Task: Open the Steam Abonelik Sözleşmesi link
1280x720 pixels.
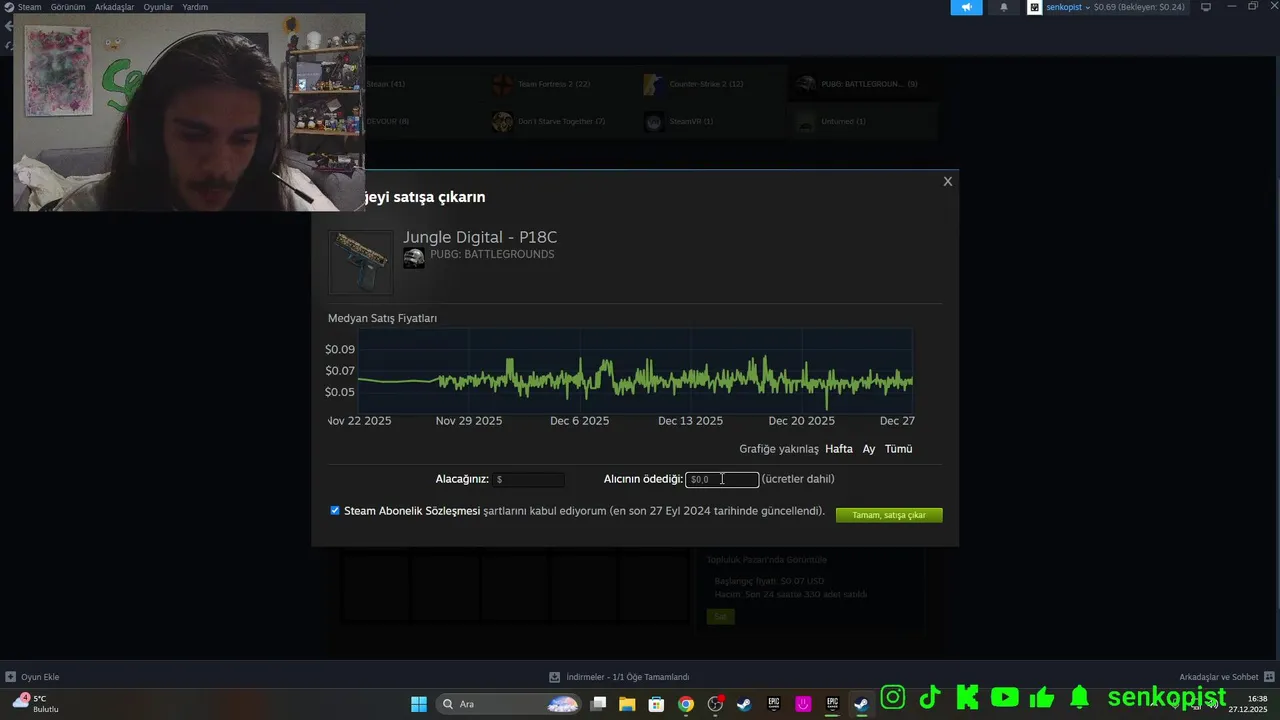Action: [412, 511]
